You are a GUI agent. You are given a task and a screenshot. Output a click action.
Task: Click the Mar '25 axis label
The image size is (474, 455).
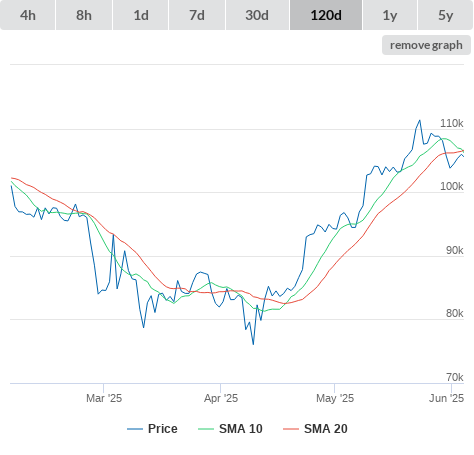[104, 398]
